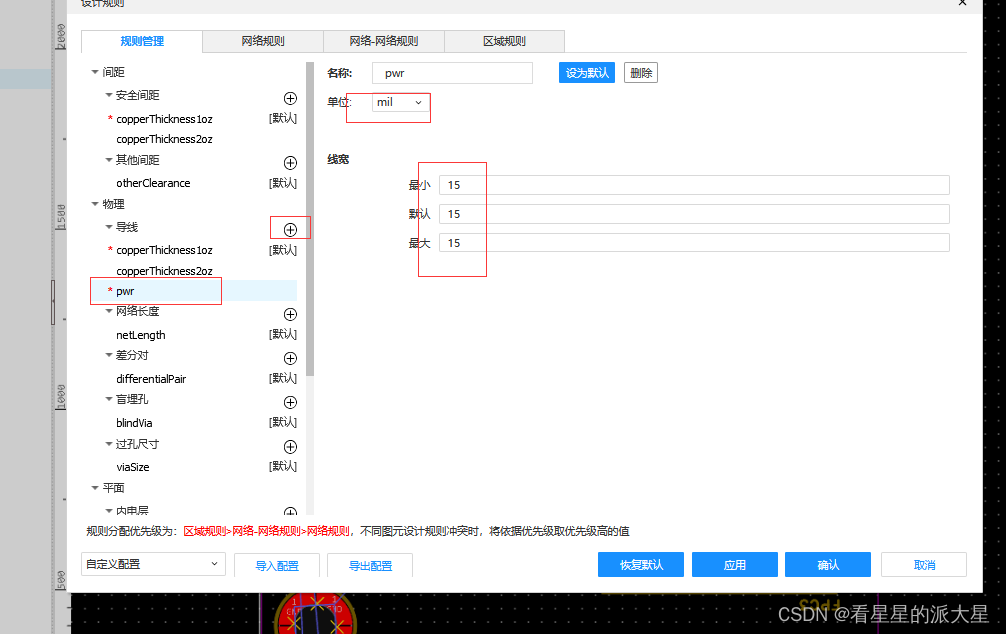
Task: Focus the 默认 line width field
Action: [x=694, y=214]
